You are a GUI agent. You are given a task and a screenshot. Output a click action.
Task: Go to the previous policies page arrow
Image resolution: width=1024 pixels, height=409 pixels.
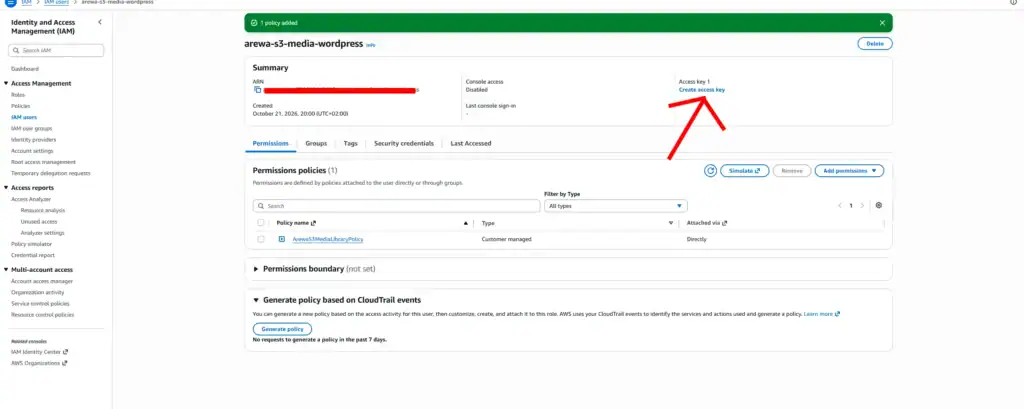(x=840, y=206)
